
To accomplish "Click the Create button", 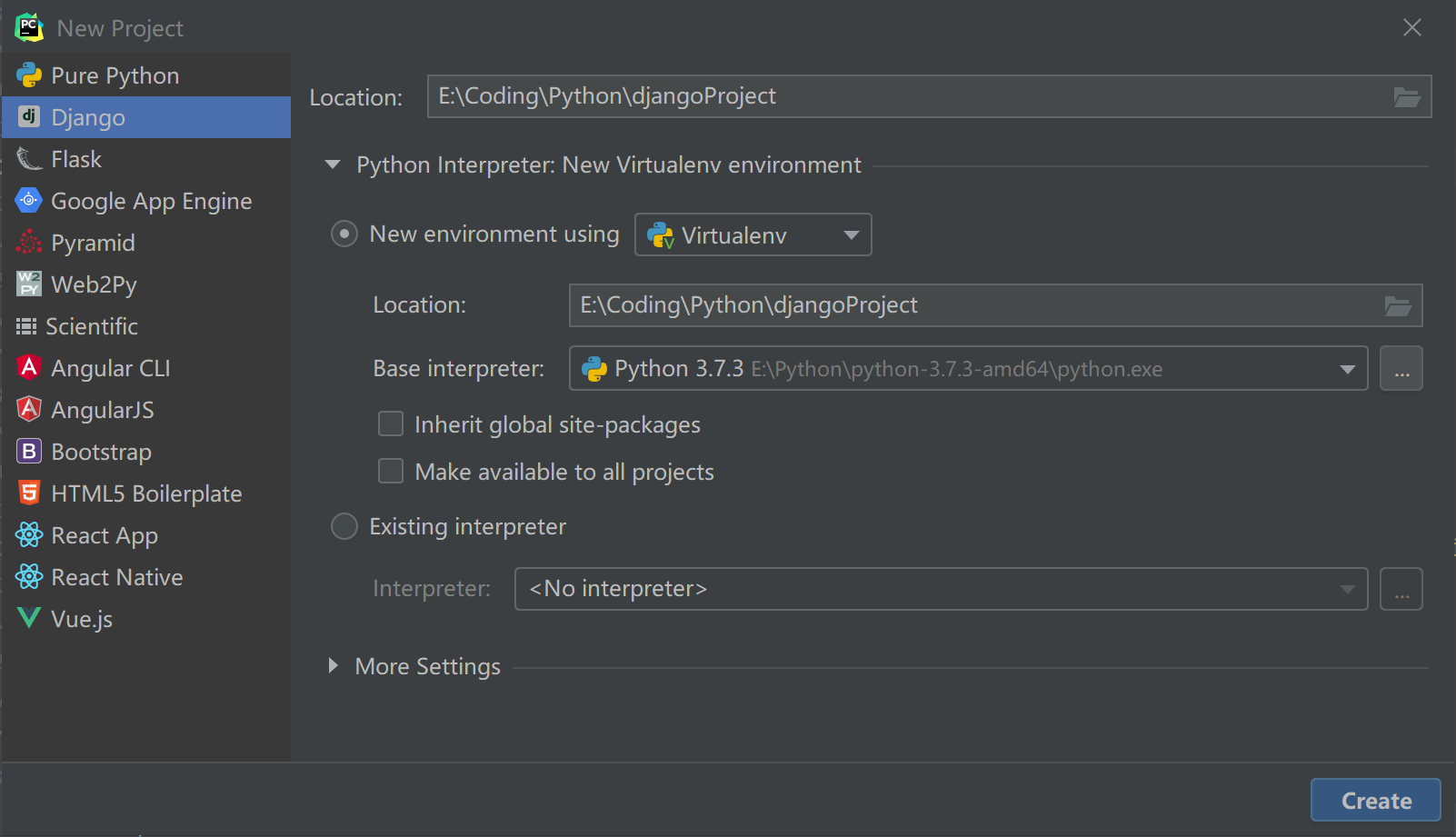I will click(1375, 800).
